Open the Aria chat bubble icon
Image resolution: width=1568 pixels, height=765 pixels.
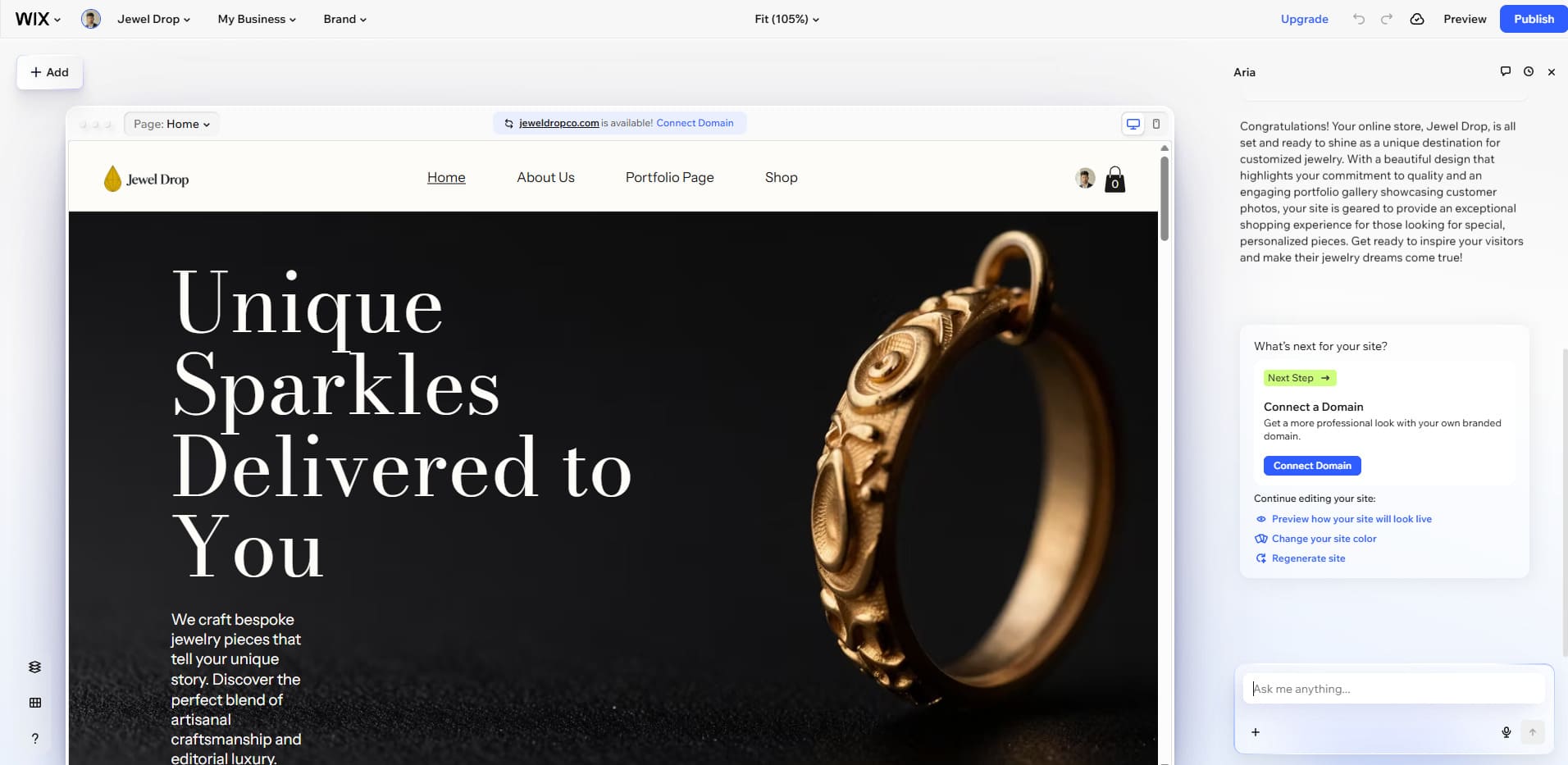tap(1506, 71)
